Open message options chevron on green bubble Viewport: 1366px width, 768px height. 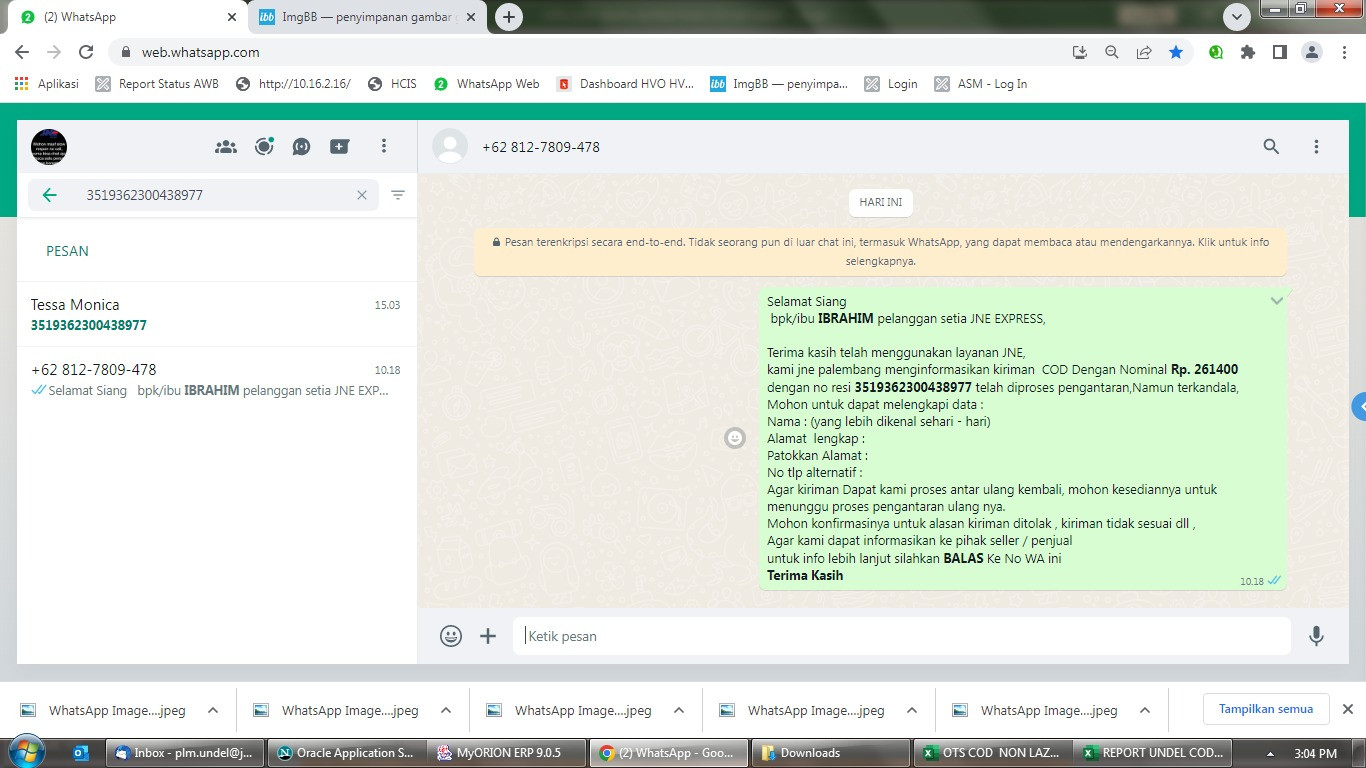(x=1277, y=301)
